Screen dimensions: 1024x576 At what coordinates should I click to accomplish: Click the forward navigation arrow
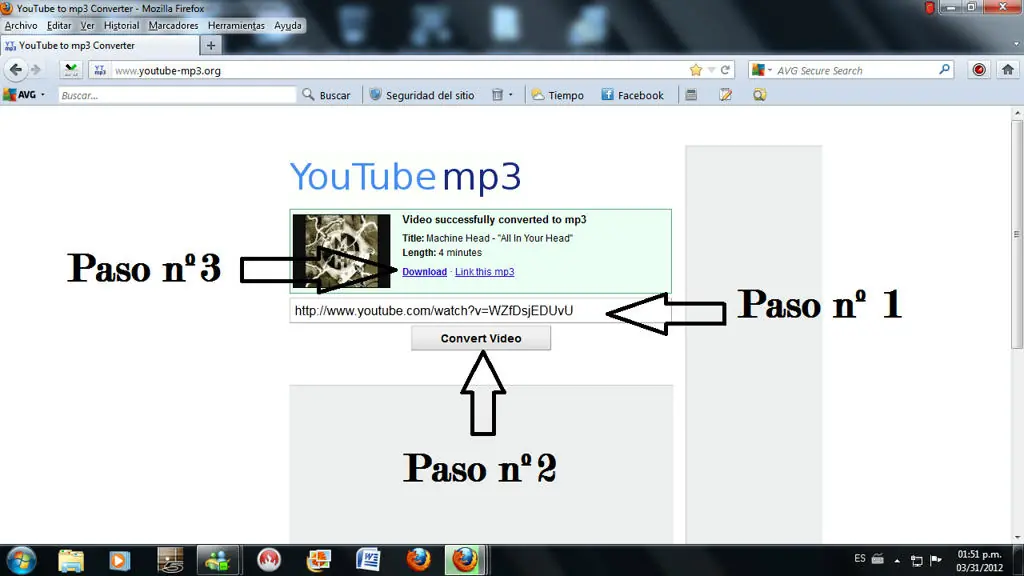pos(35,69)
